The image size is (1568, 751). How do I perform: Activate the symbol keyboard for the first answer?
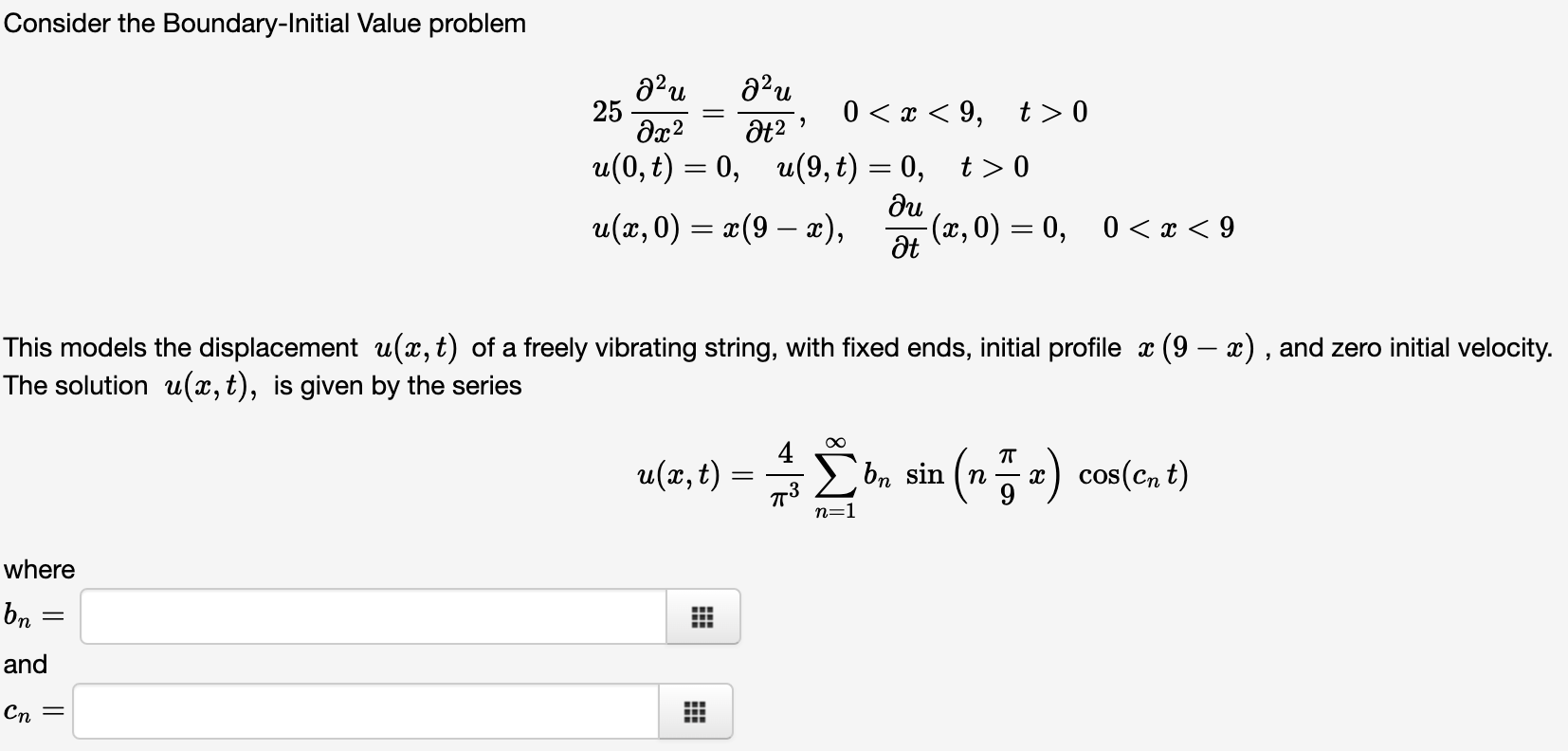[x=702, y=616]
